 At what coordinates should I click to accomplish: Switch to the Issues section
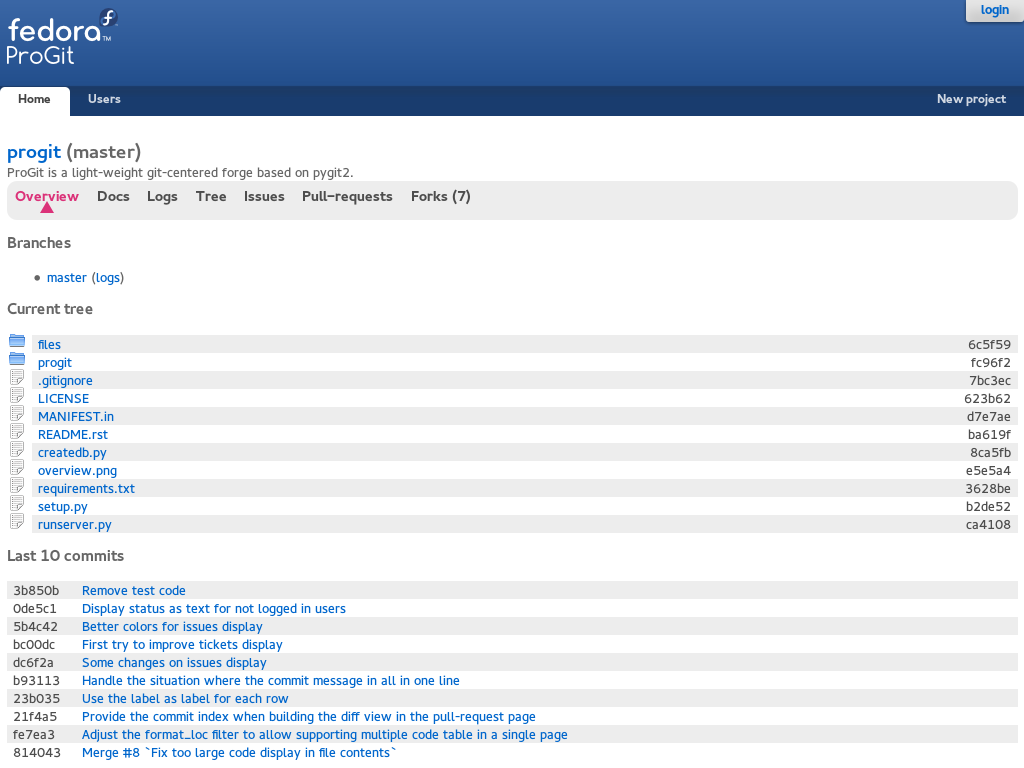pyautogui.click(x=264, y=196)
